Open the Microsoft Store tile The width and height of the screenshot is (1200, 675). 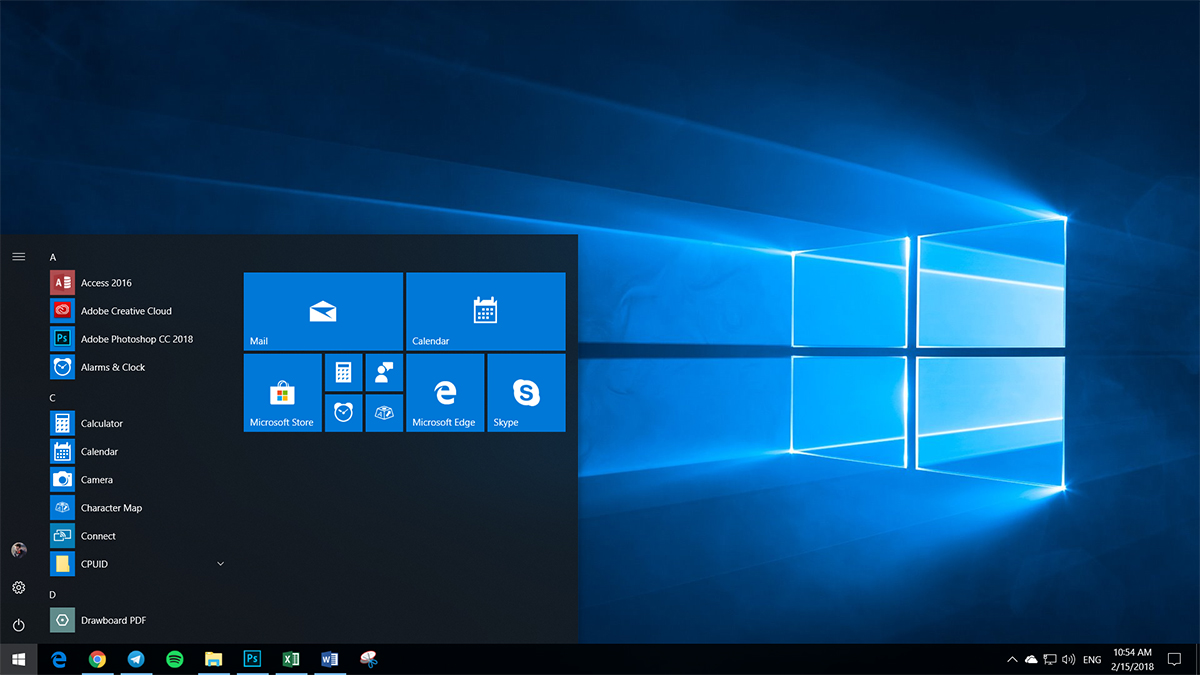pyautogui.click(x=282, y=392)
